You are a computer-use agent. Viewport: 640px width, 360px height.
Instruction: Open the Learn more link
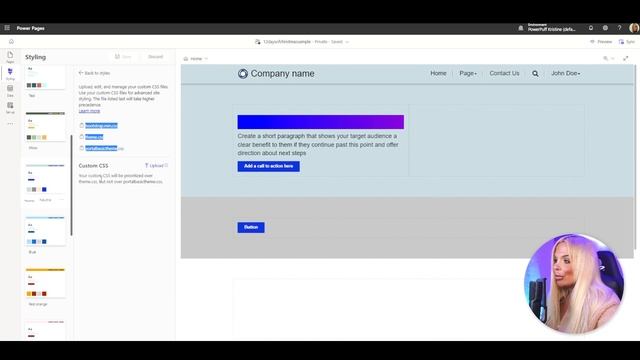tap(89, 111)
